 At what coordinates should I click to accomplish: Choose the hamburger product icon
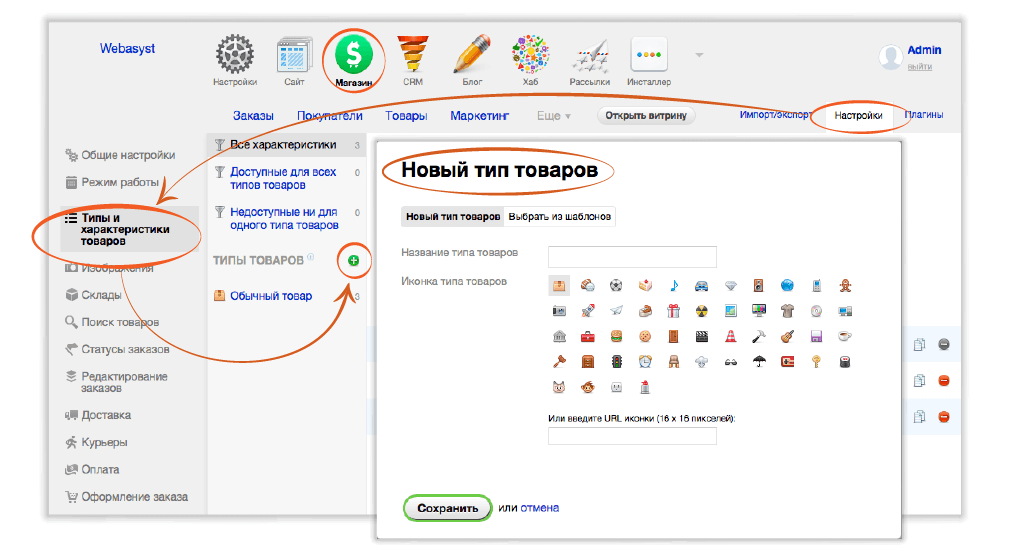pos(616,336)
